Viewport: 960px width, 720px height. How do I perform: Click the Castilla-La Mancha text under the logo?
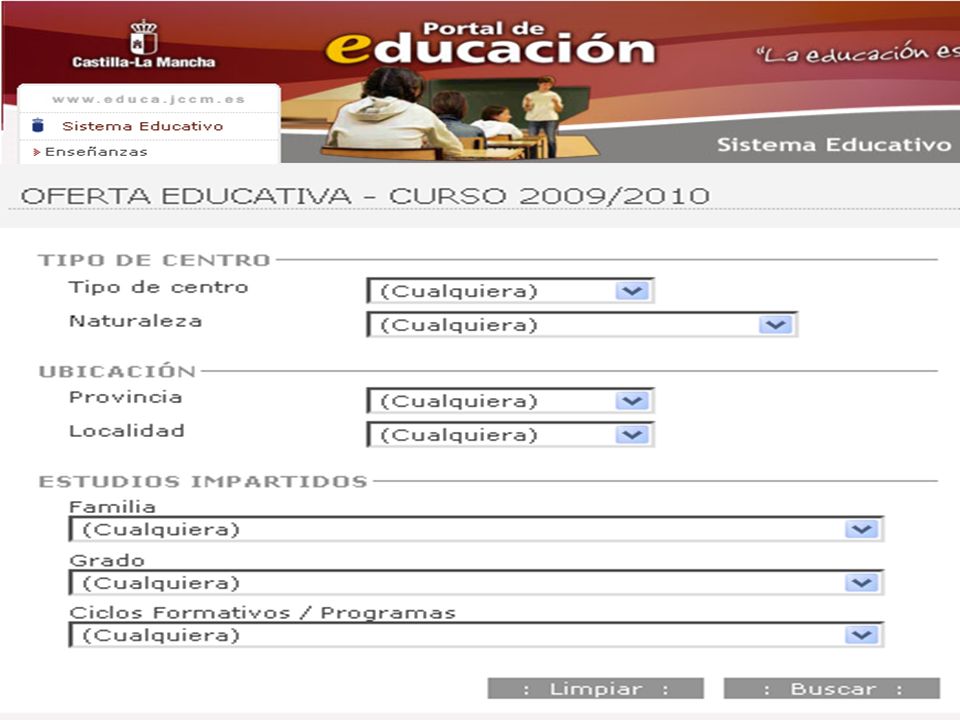144,62
